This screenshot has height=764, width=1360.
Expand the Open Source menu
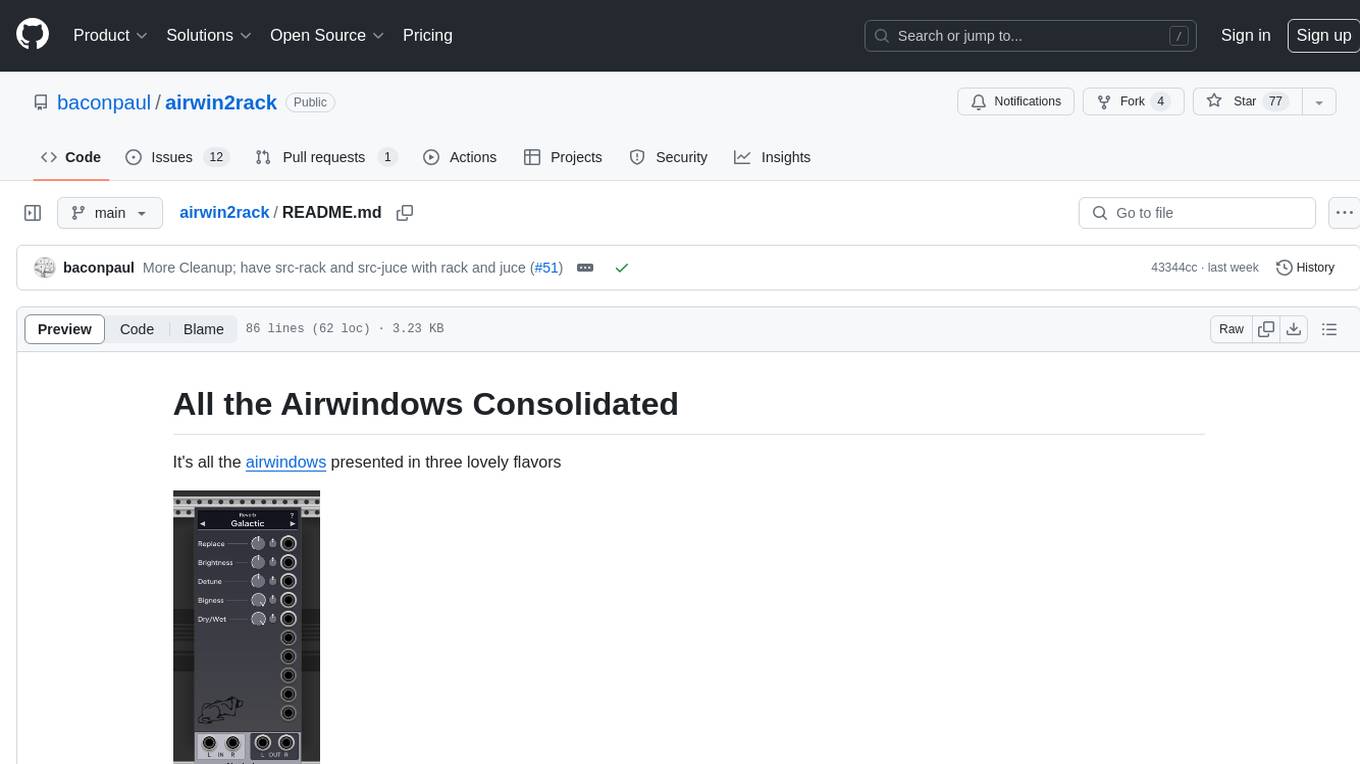[x=327, y=35]
